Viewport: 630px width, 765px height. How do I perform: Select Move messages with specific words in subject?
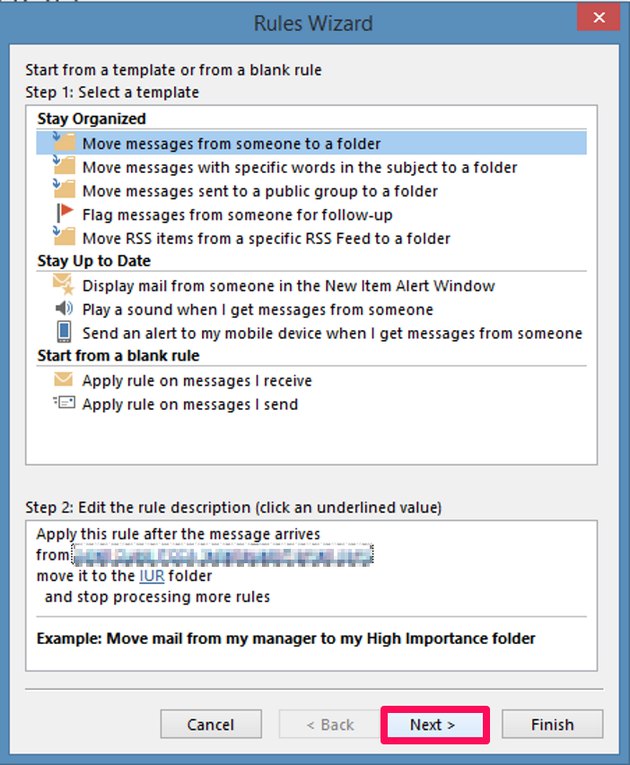300,167
